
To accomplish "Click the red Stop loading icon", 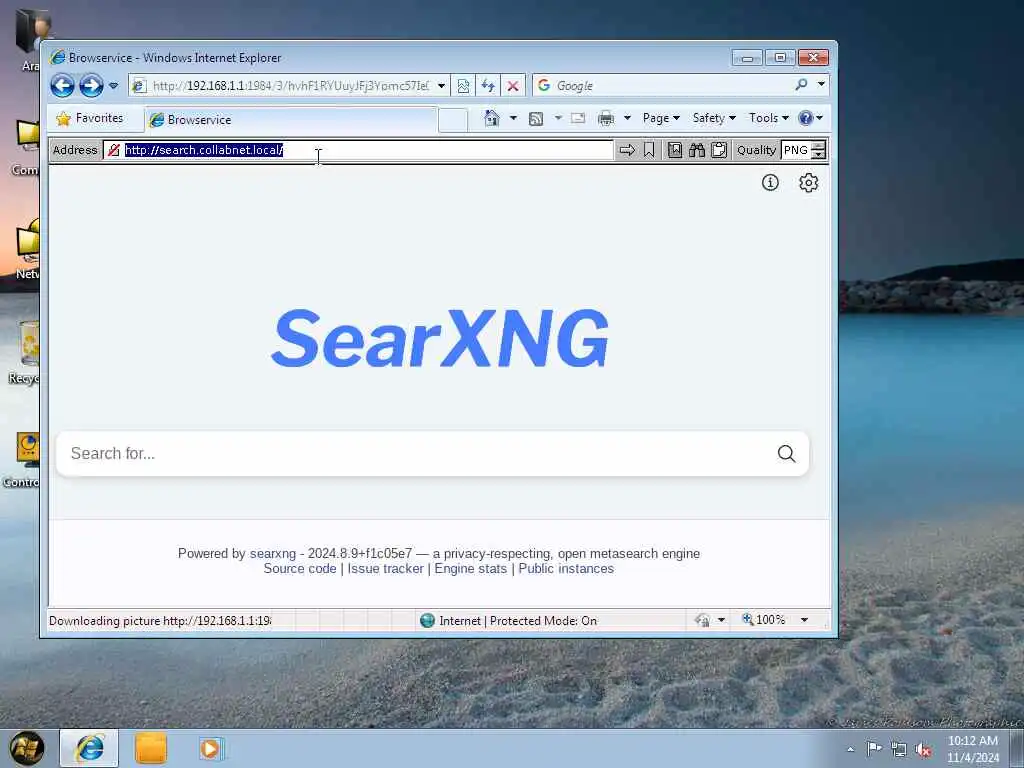I will tap(513, 86).
